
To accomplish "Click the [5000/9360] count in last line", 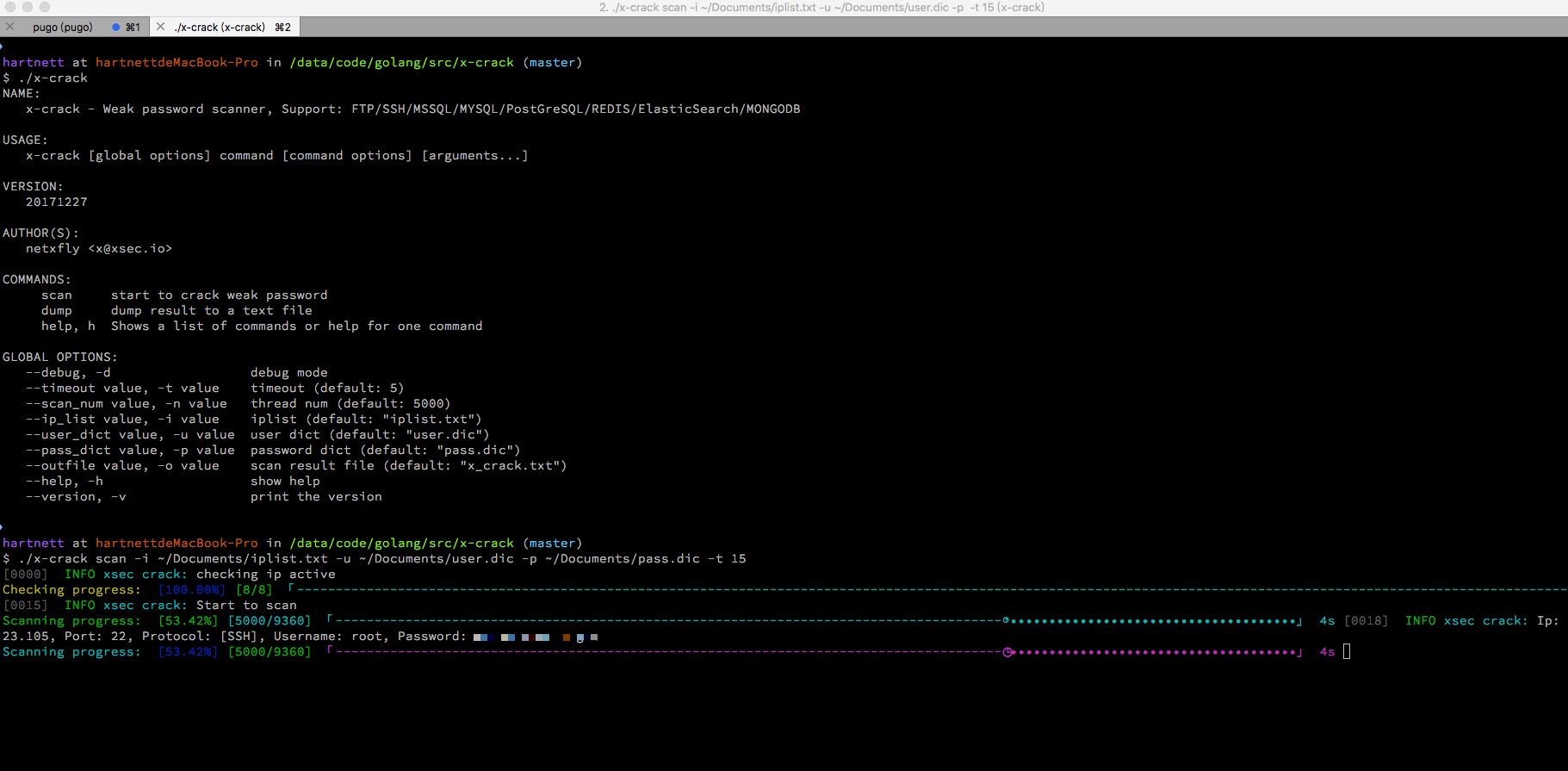I will [x=270, y=651].
